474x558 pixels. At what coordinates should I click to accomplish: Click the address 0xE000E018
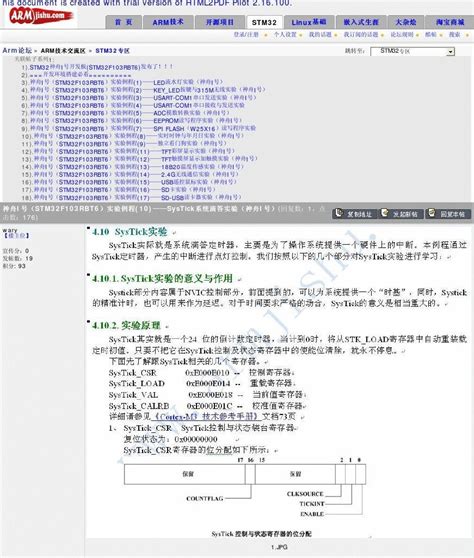[x=210, y=395]
